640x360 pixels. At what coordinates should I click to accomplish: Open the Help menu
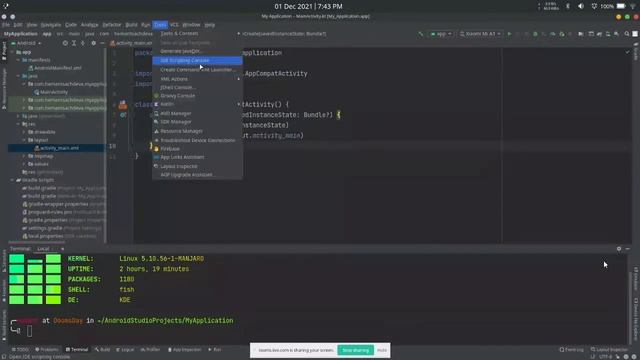click(x=209, y=25)
